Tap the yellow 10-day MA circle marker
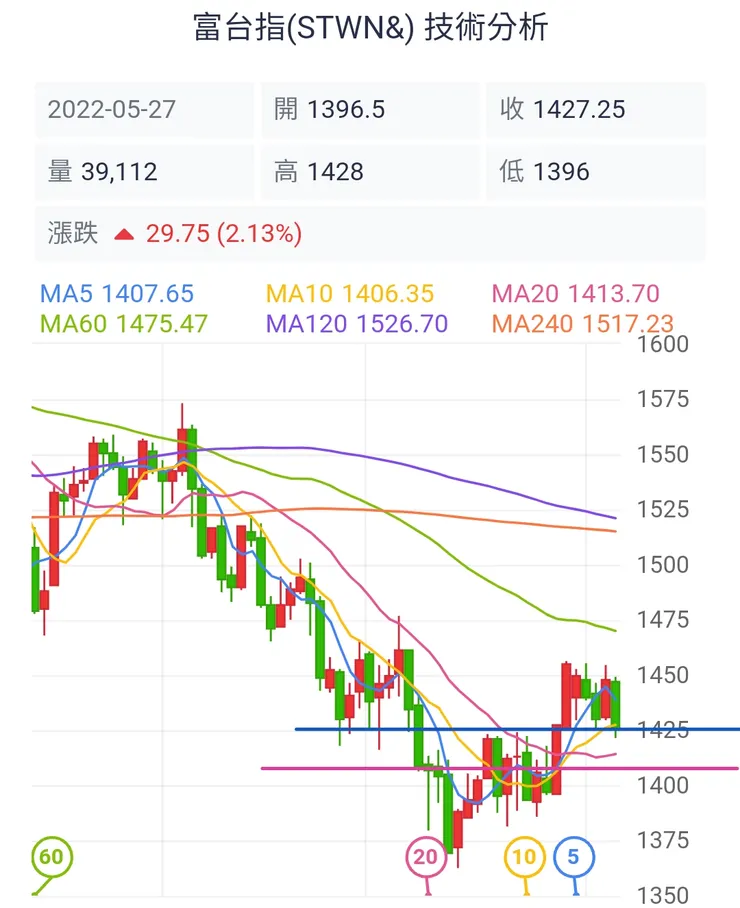Viewport: 740px width, 908px height. coord(524,857)
